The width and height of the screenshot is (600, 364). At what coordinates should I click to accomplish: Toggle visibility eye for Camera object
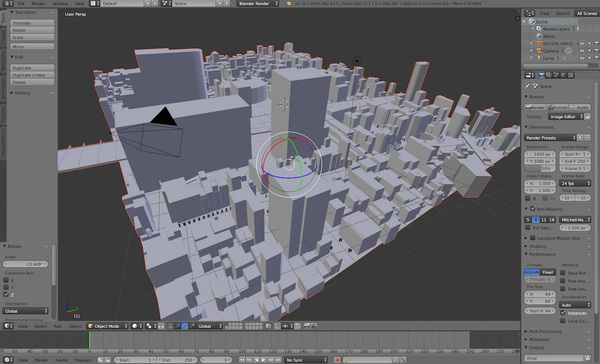coord(582,51)
